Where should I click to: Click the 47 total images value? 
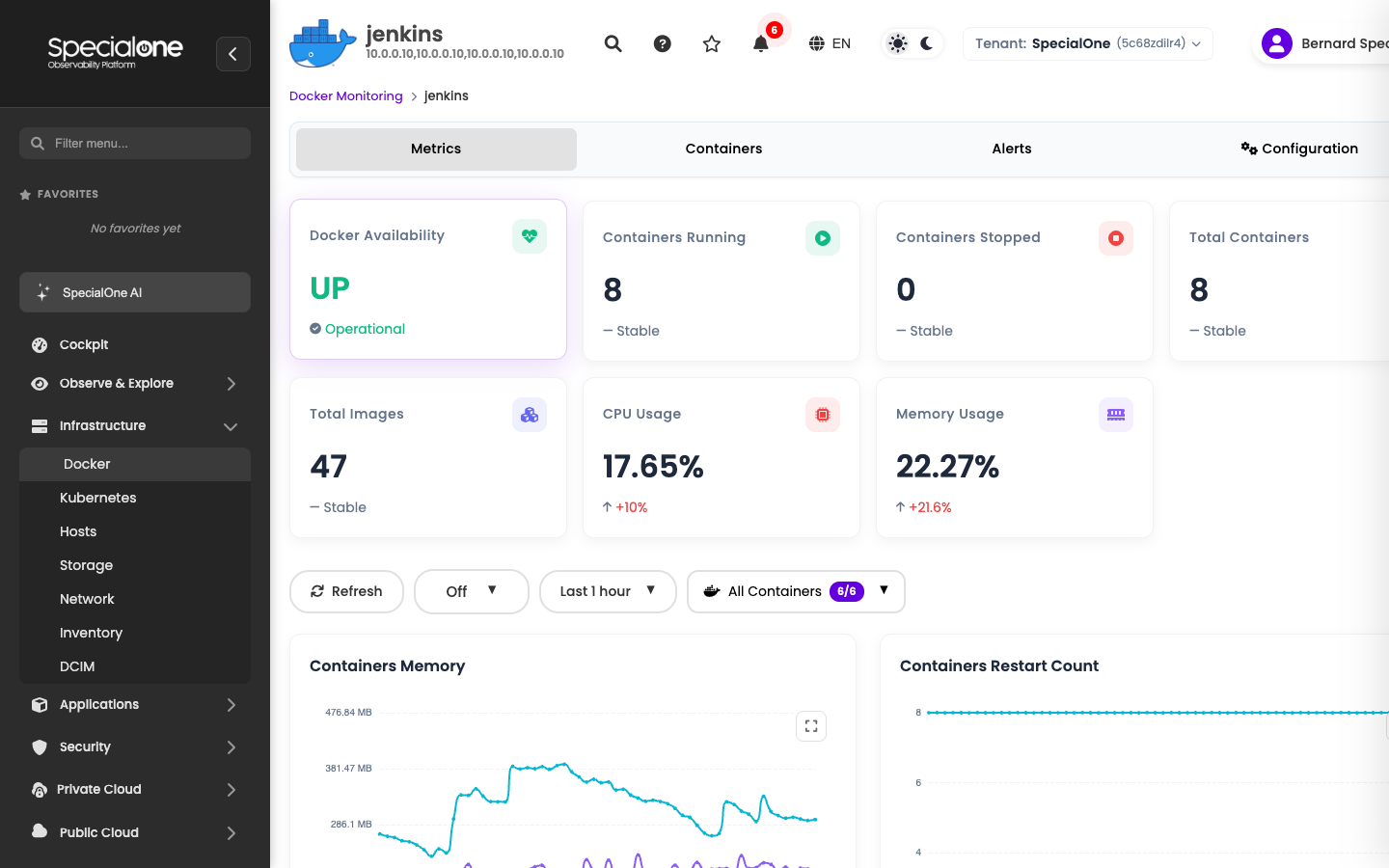328,467
